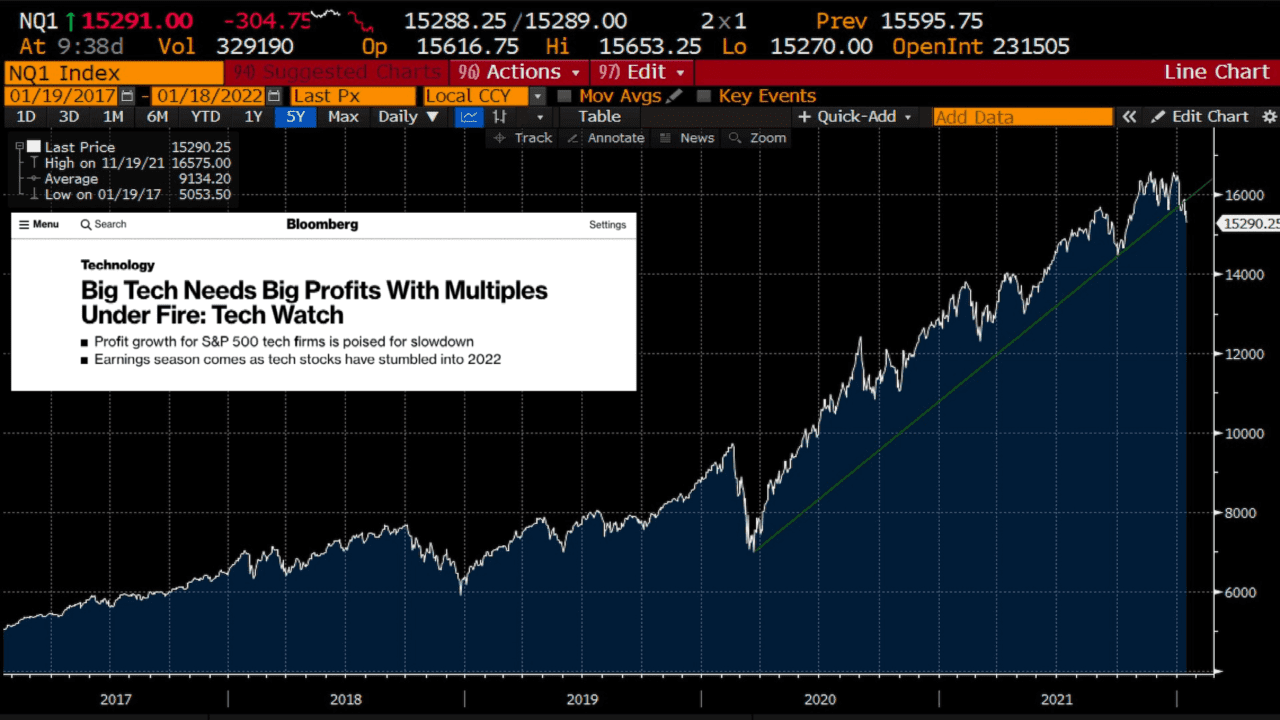The height and width of the screenshot is (720, 1280).
Task: Click into the Add Data input field
Action: [1022, 117]
